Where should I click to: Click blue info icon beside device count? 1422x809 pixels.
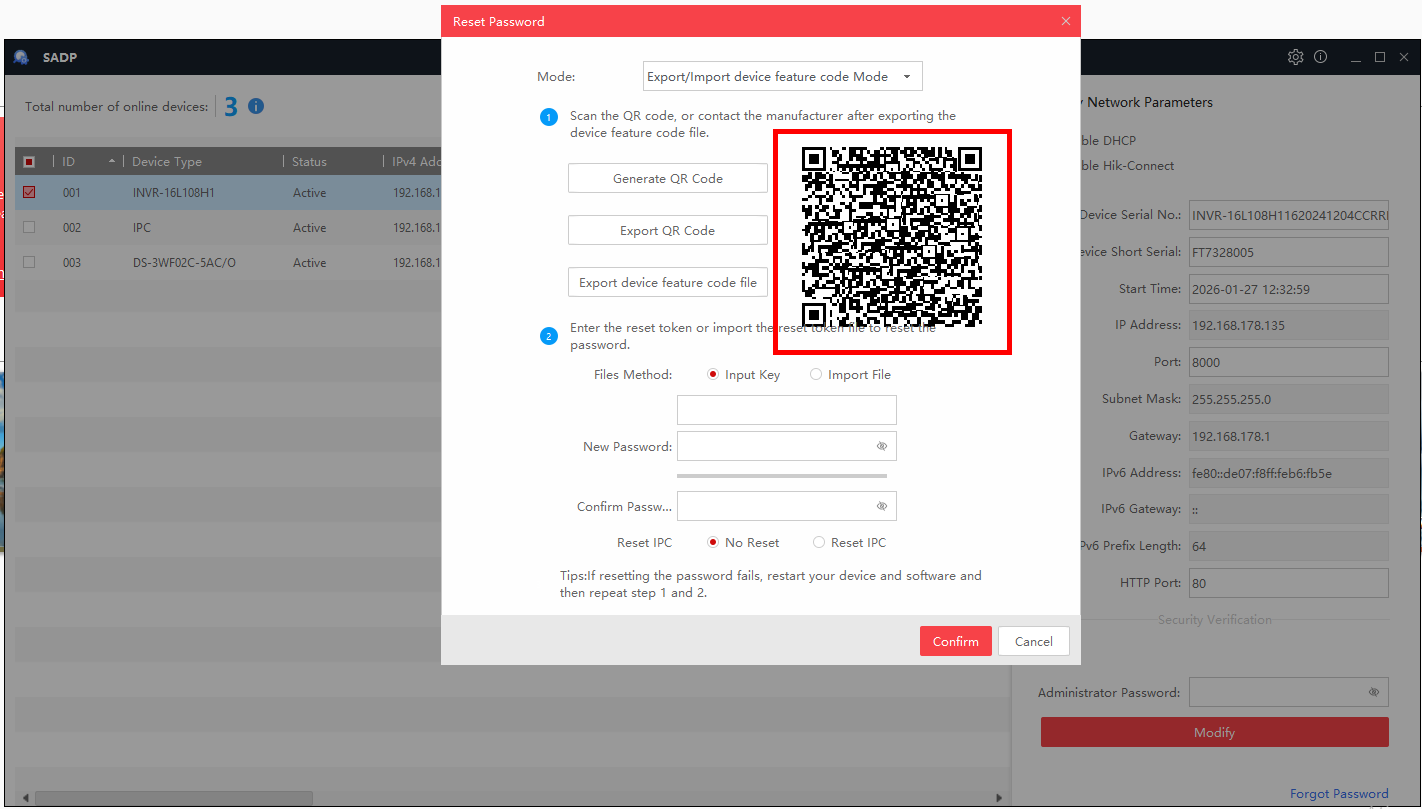click(x=256, y=106)
